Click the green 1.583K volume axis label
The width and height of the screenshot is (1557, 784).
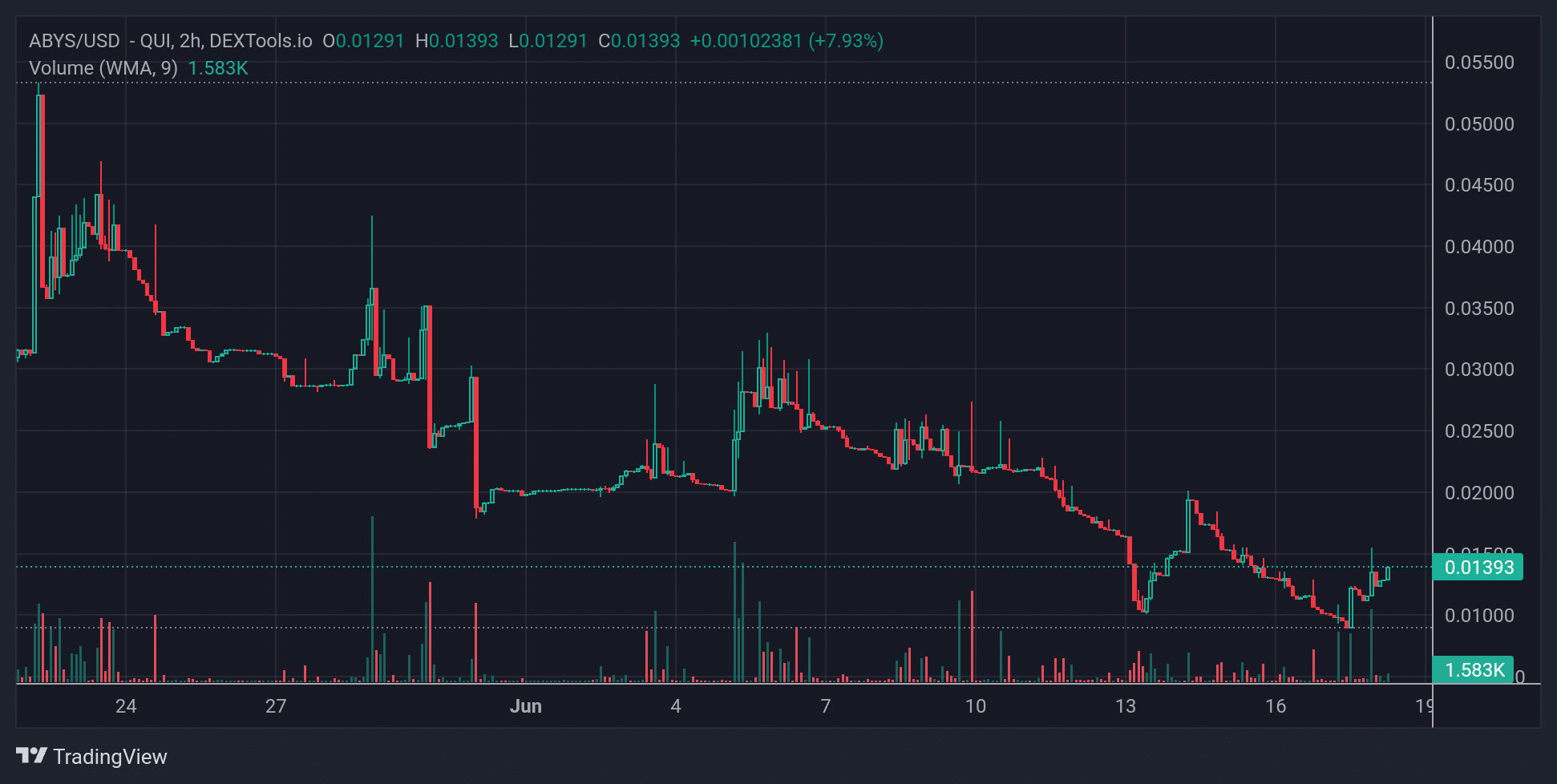coord(1474,669)
